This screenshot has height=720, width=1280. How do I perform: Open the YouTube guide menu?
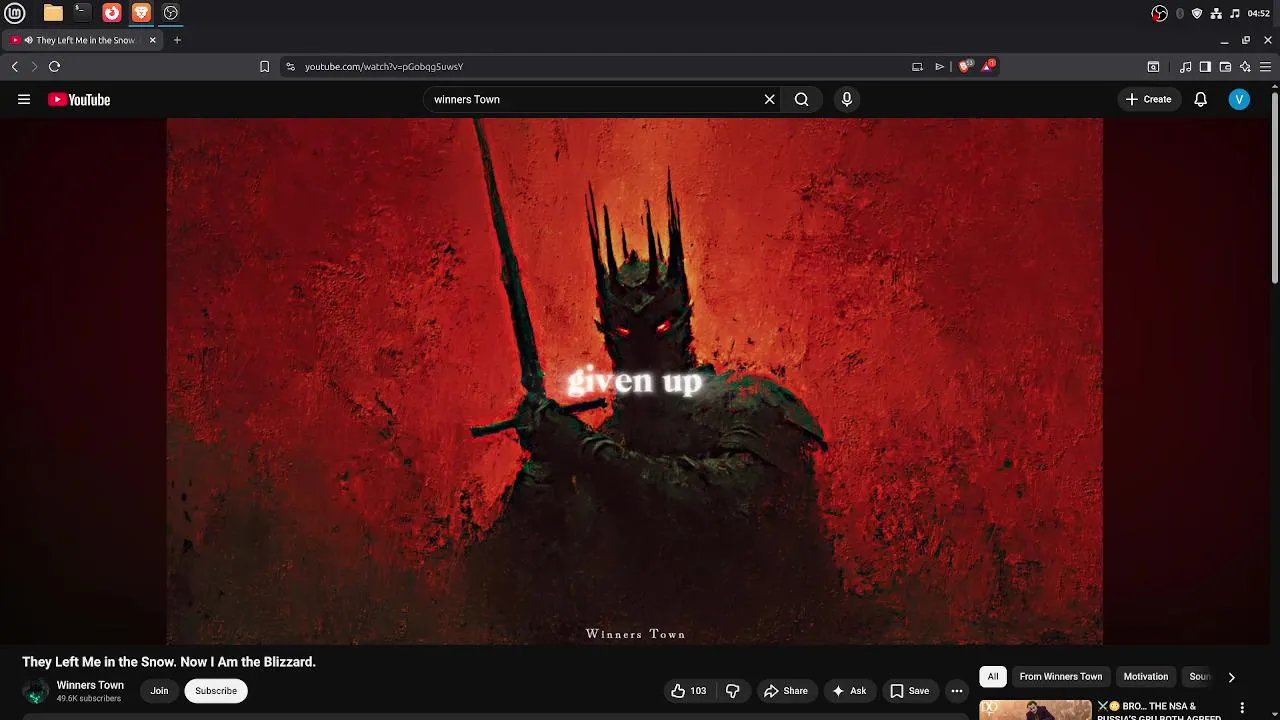[24, 99]
